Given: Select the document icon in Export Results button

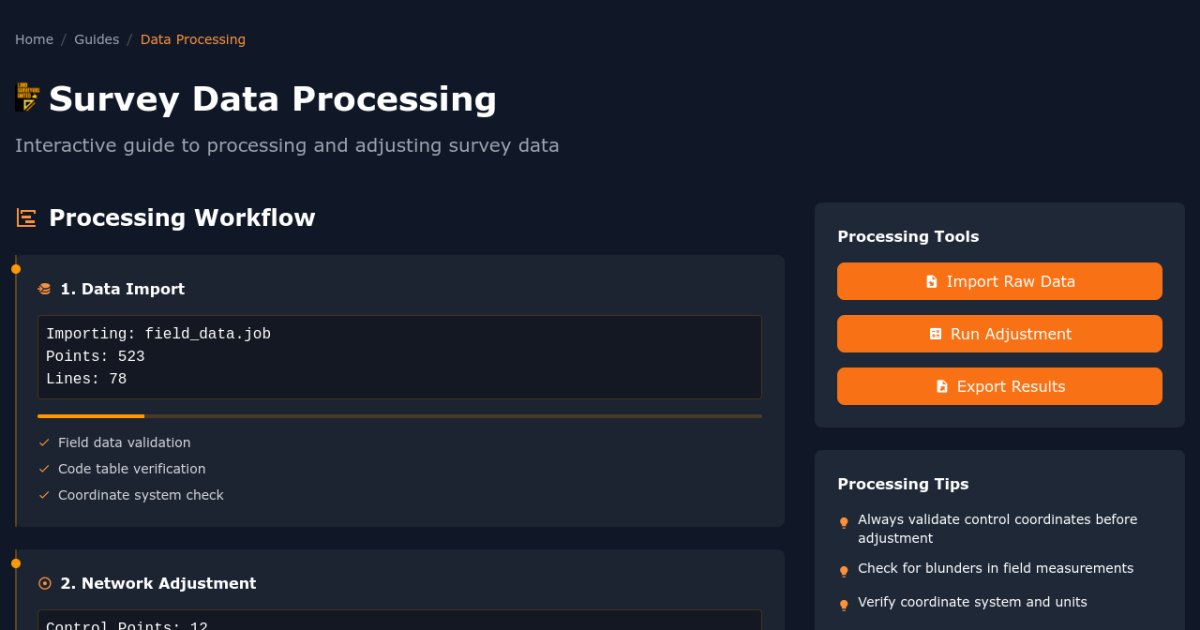Looking at the screenshot, I should point(941,386).
